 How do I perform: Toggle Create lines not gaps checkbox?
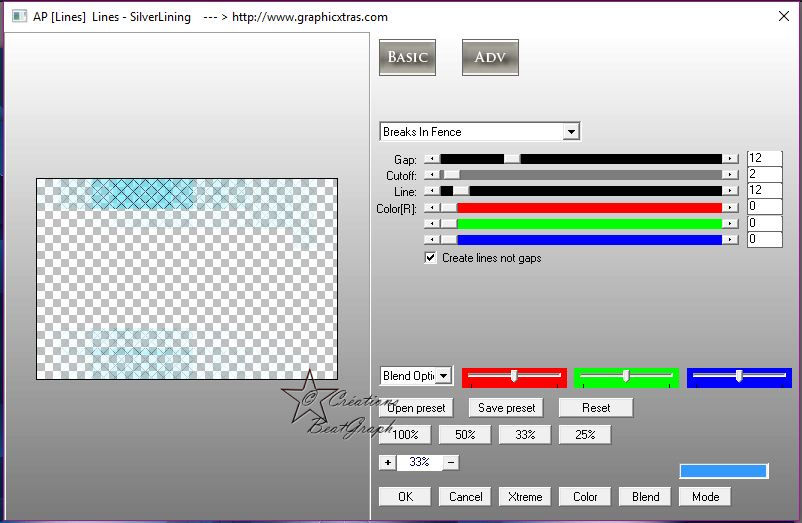point(431,258)
